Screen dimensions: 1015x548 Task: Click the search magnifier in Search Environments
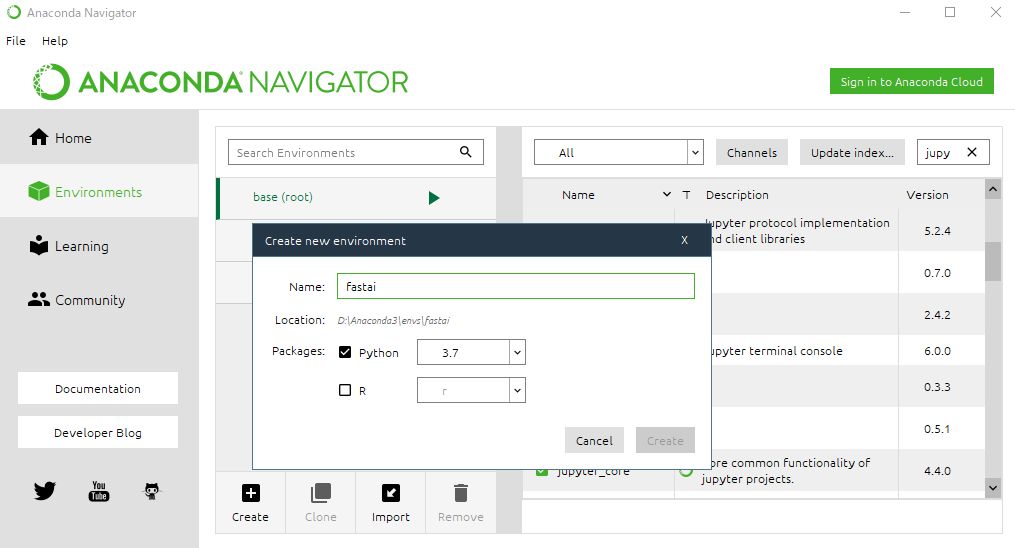click(465, 151)
